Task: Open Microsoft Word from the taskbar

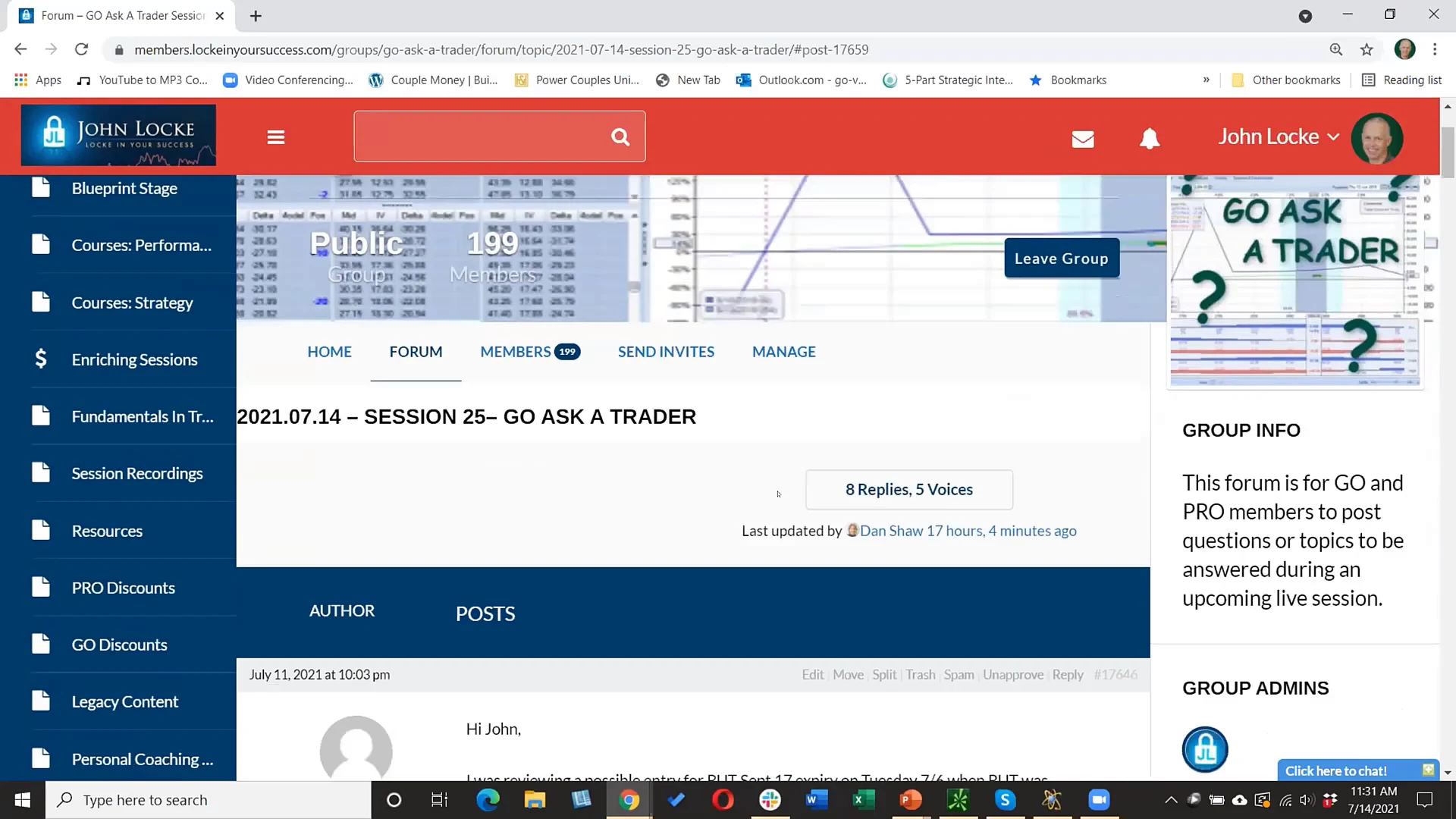Action: pos(817,800)
